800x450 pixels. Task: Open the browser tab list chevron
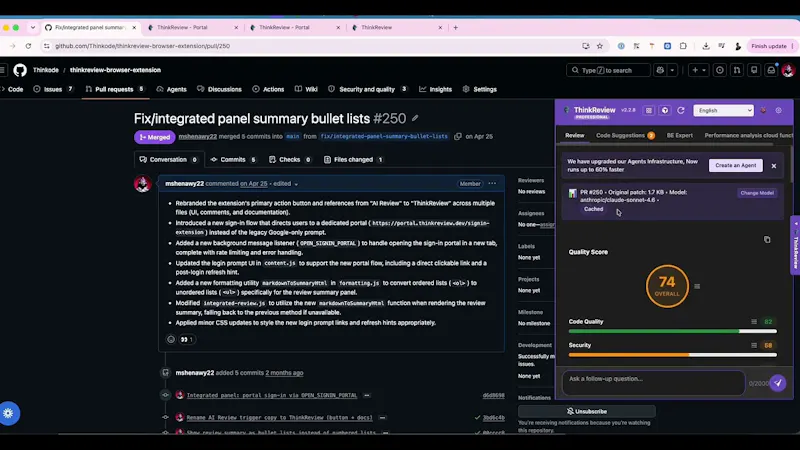click(33, 28)
